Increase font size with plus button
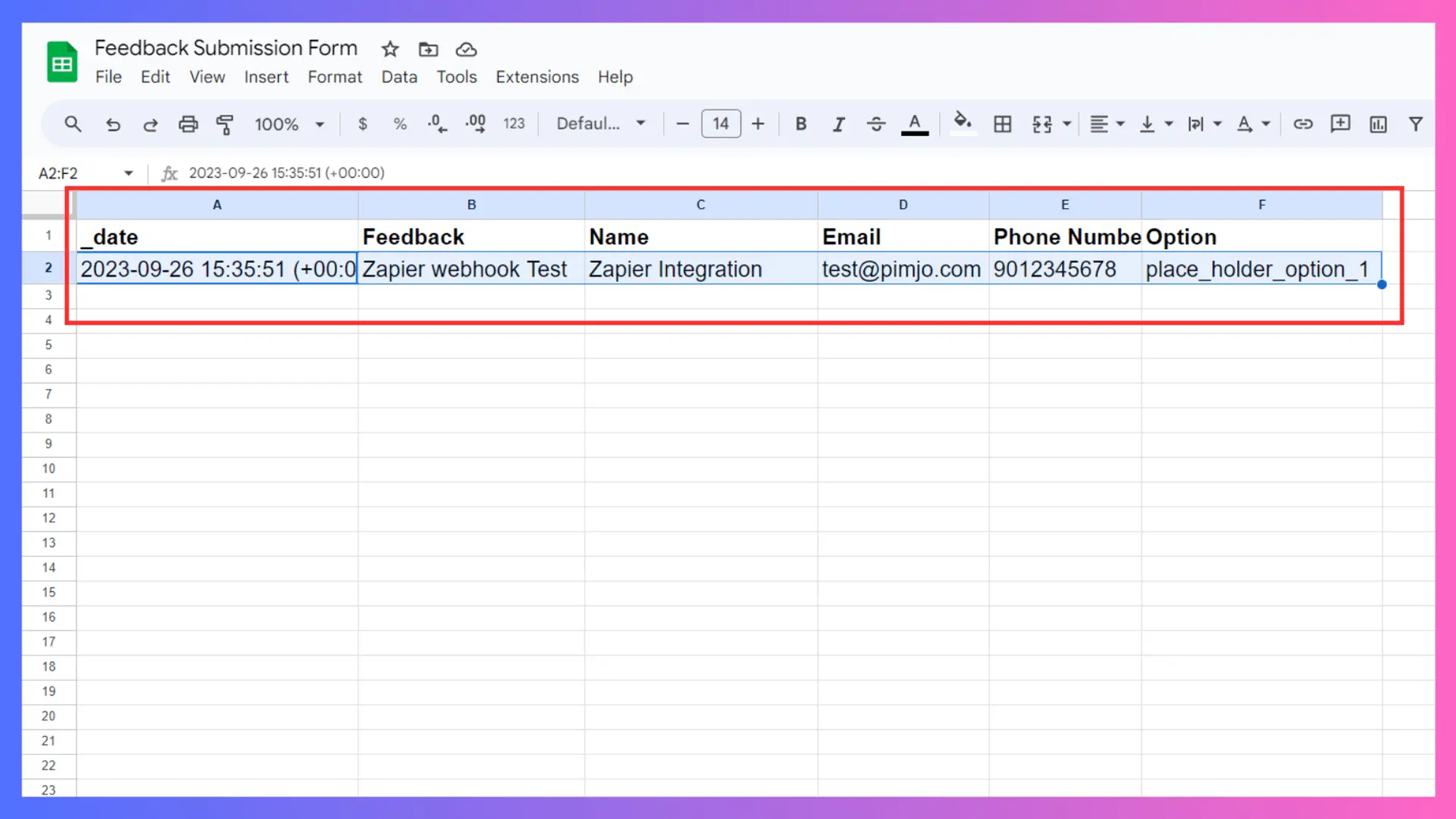 click(758, 124)
